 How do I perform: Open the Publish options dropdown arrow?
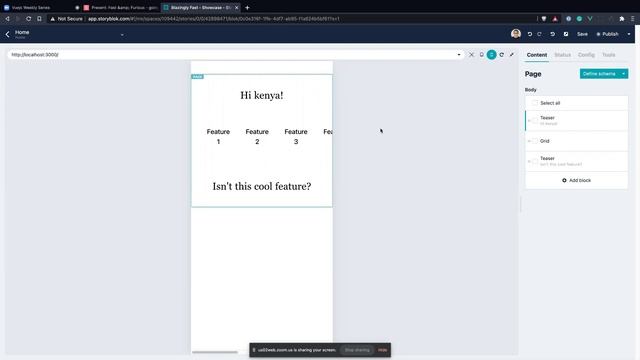629,34
